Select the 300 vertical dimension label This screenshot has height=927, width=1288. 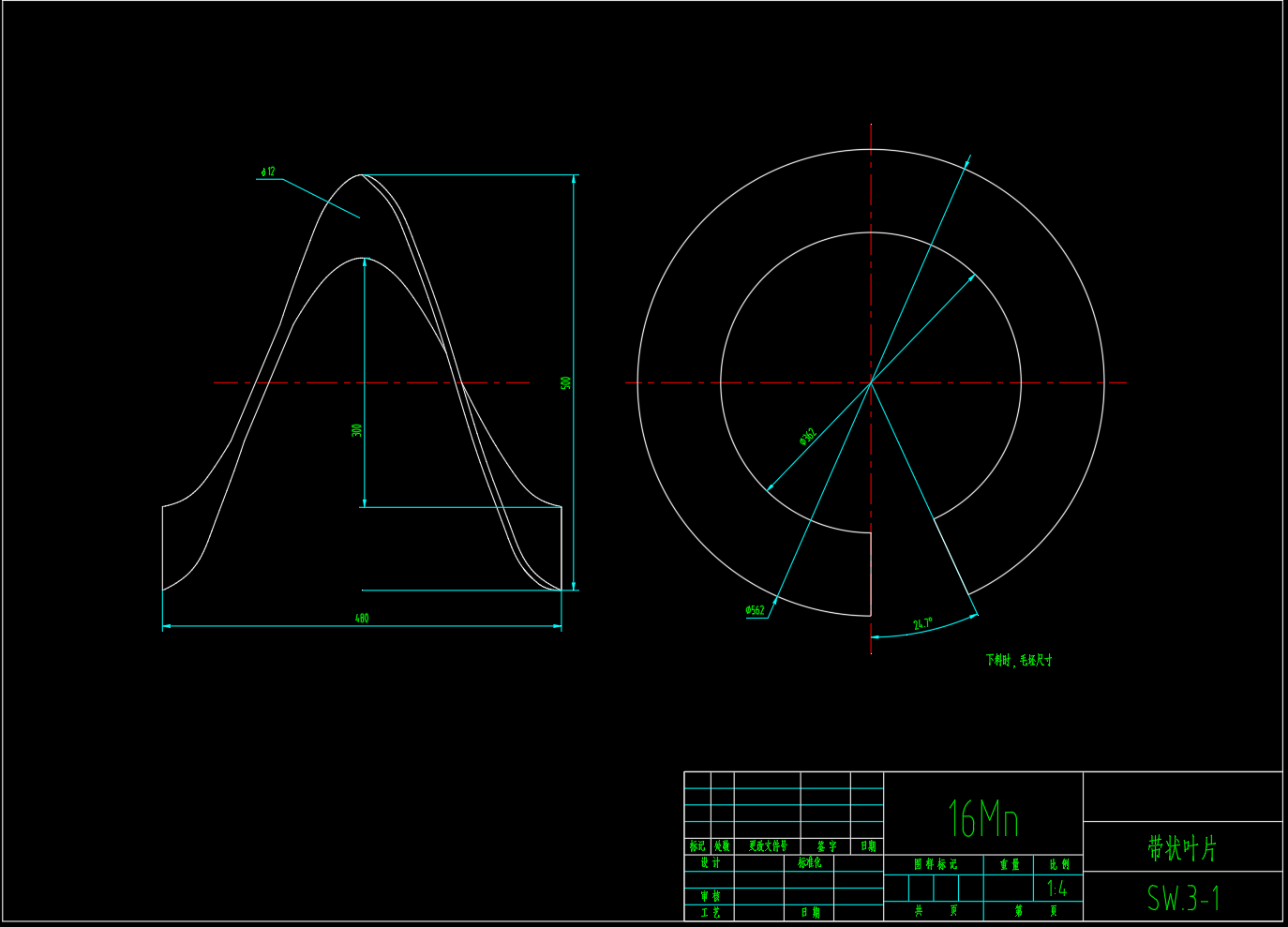[x=356, y=430]
